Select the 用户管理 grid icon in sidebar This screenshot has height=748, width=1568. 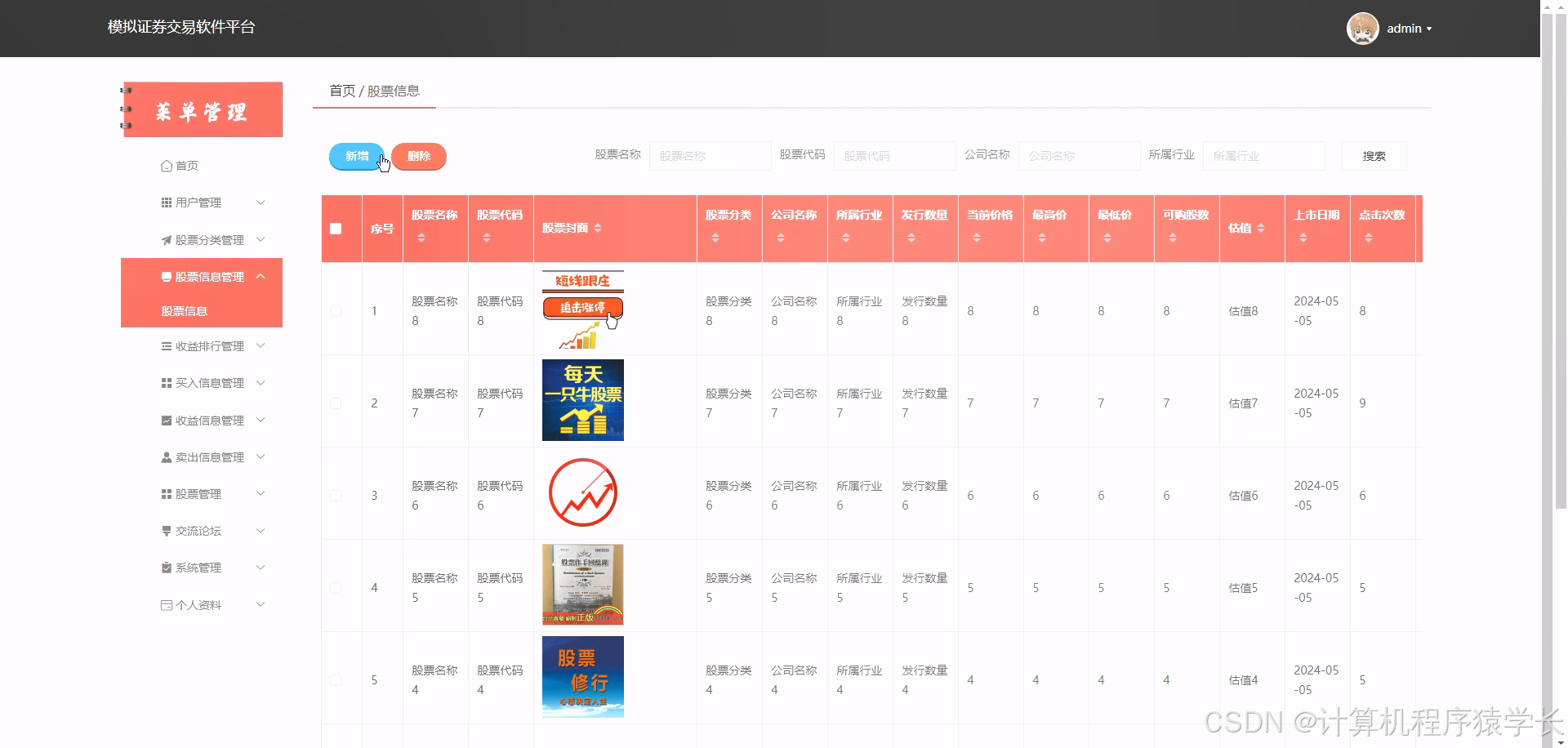pyautogui.click(x=166, y=202)
